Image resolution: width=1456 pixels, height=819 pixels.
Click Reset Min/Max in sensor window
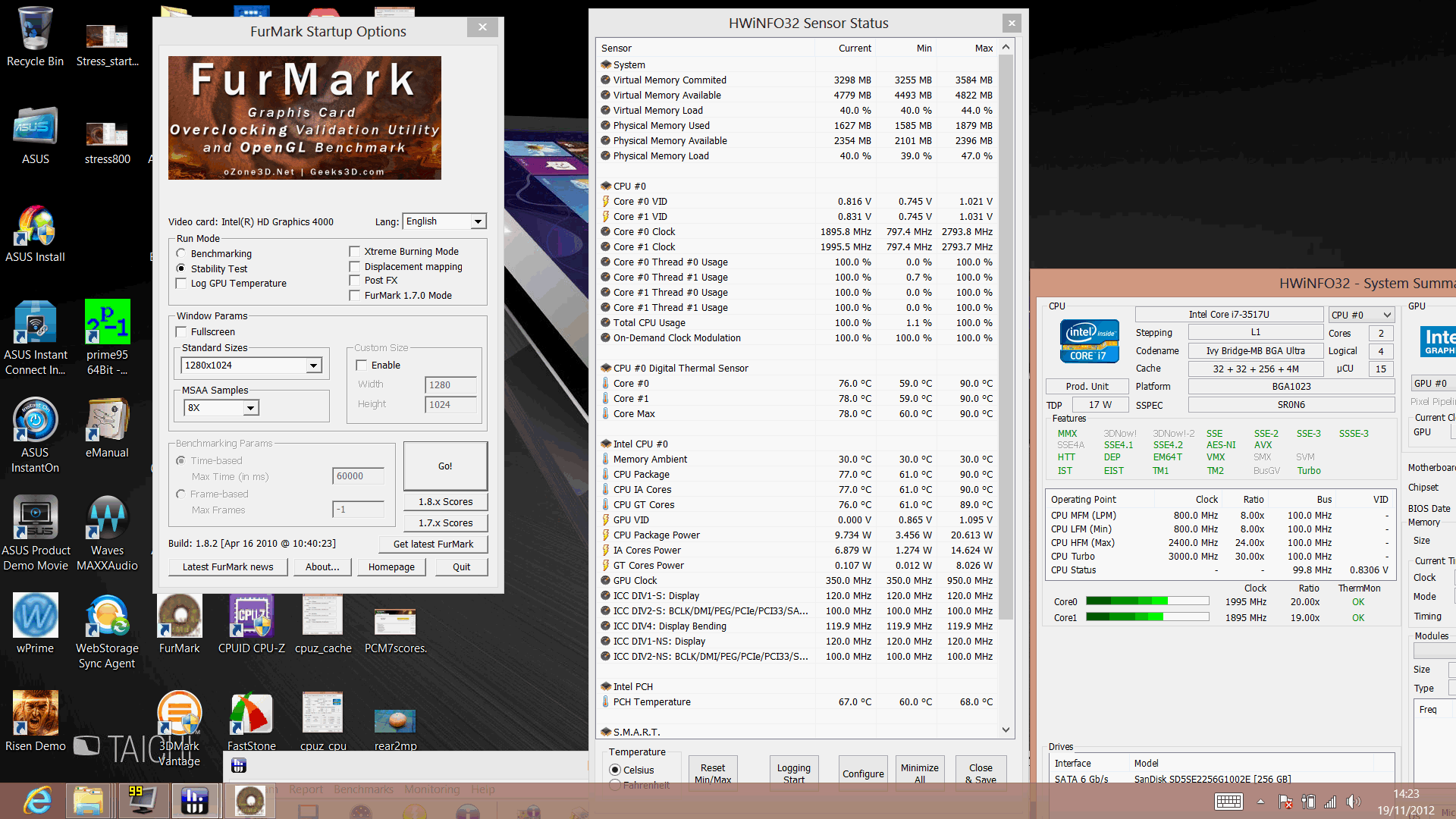click(713, 773)
